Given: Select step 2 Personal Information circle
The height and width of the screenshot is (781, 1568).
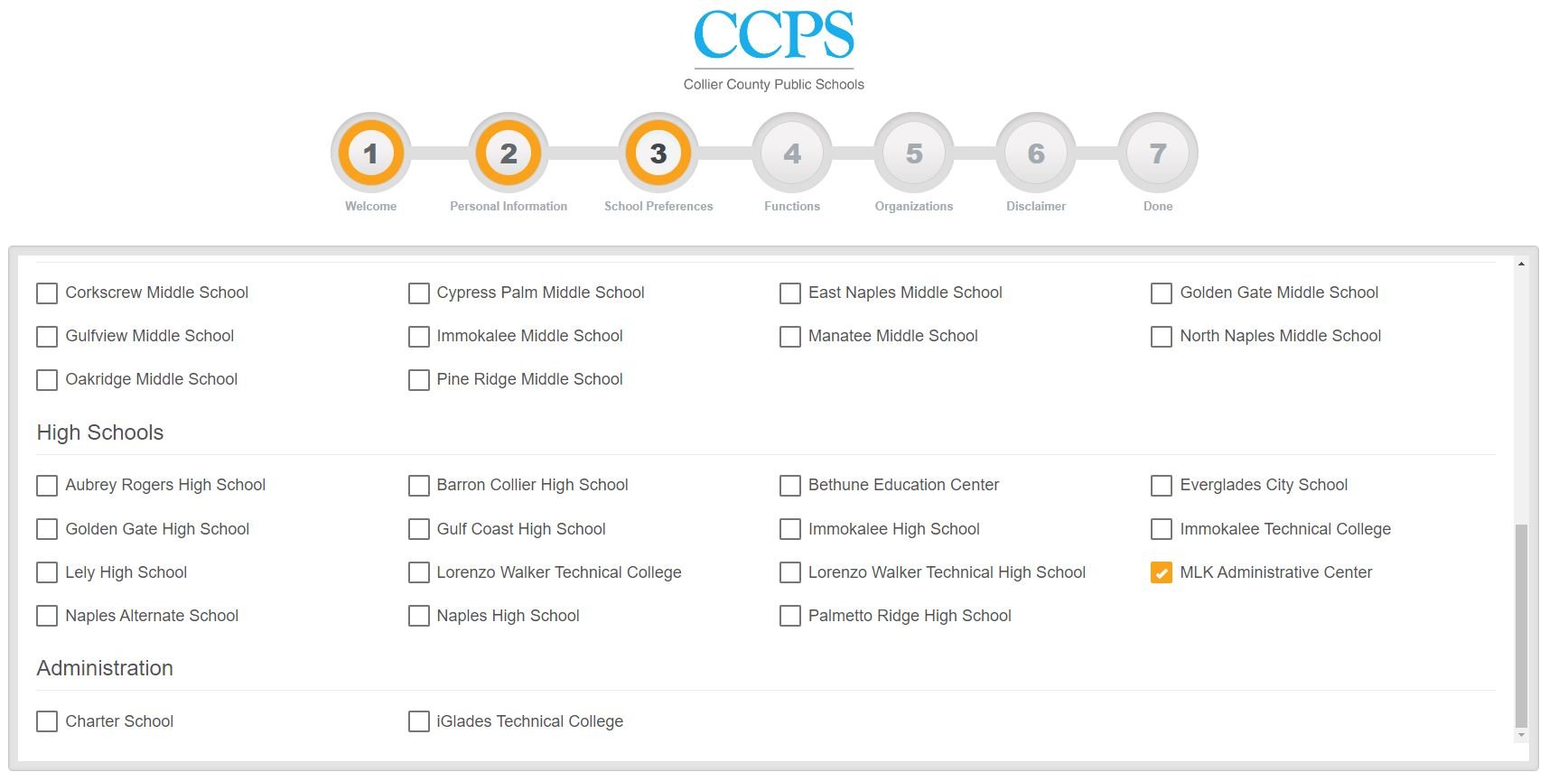Looking at the screenshot, I should coord(509,153).
